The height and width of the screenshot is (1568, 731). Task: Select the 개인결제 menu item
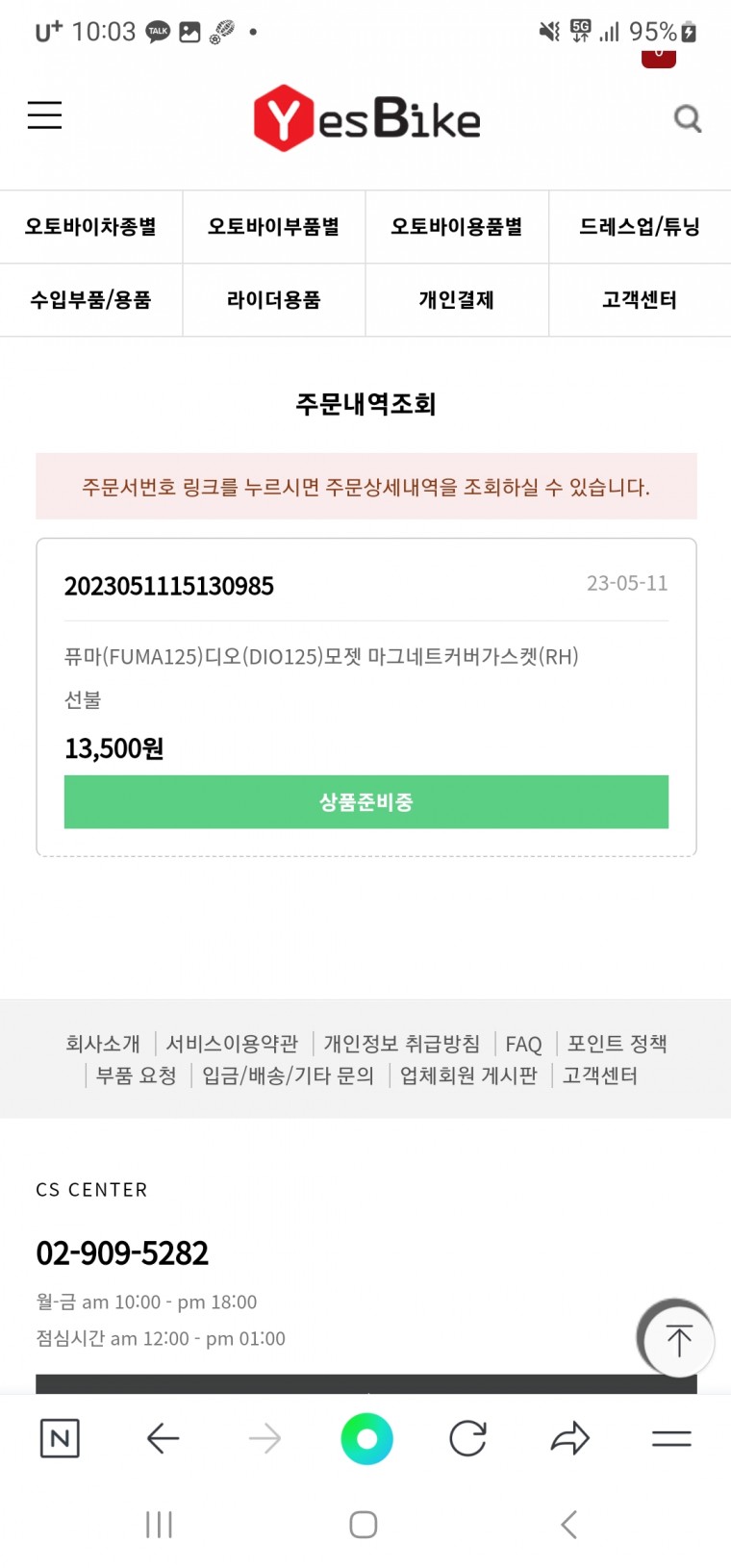click(x=457, y=300)
